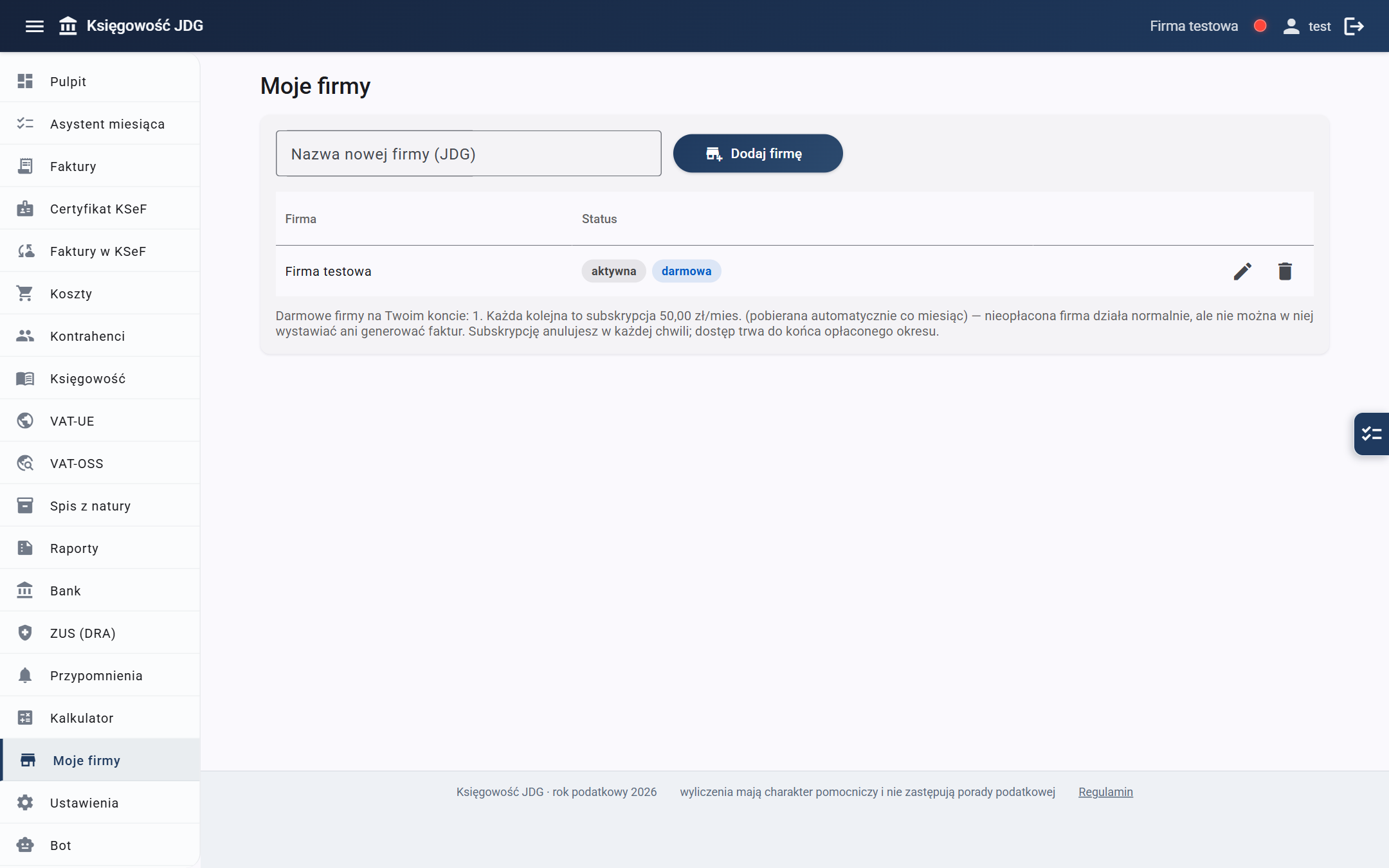
Task: Click the Faktury w KSeF sync icon
Action: pyautogui.click(x=25, y=251)
